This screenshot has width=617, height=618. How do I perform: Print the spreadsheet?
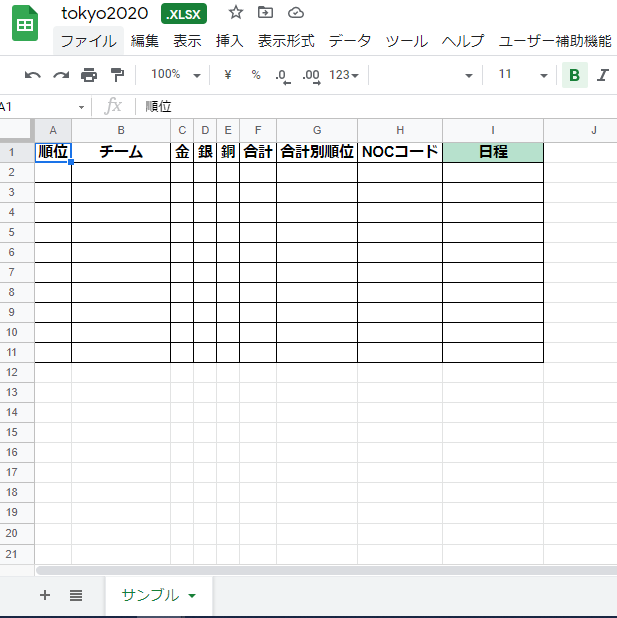(x=89, y=74)
